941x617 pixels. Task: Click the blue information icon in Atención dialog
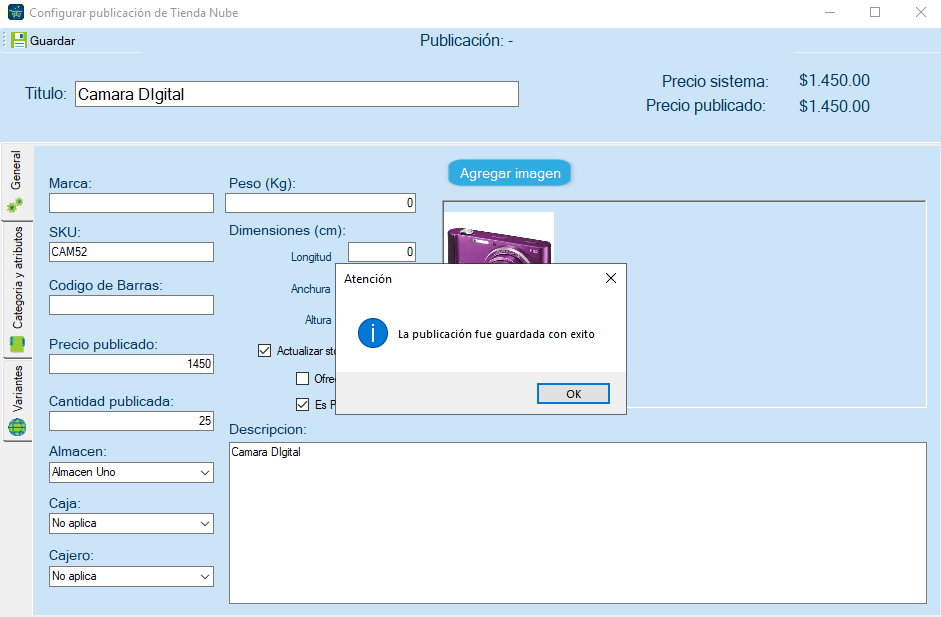[373, 333]
